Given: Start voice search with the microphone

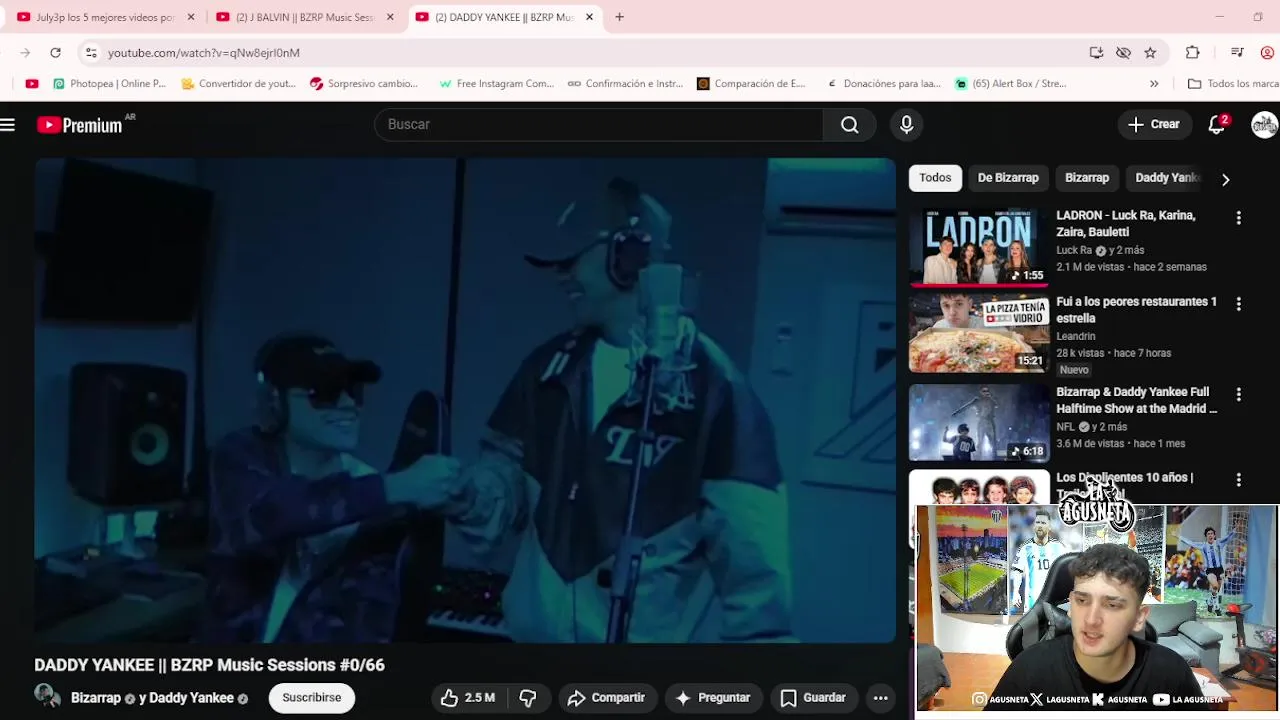Looking at the screenshot, I should 906,124.
